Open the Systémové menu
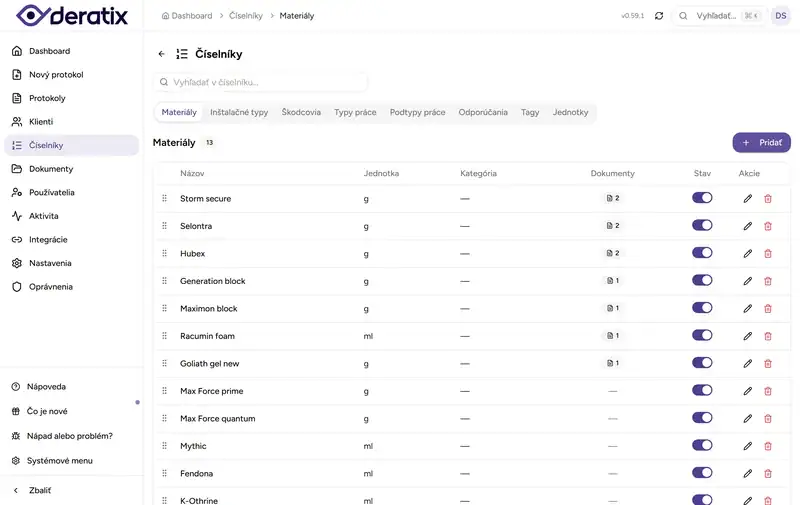This screenshot has height=505, width=800. coord(60,461)
